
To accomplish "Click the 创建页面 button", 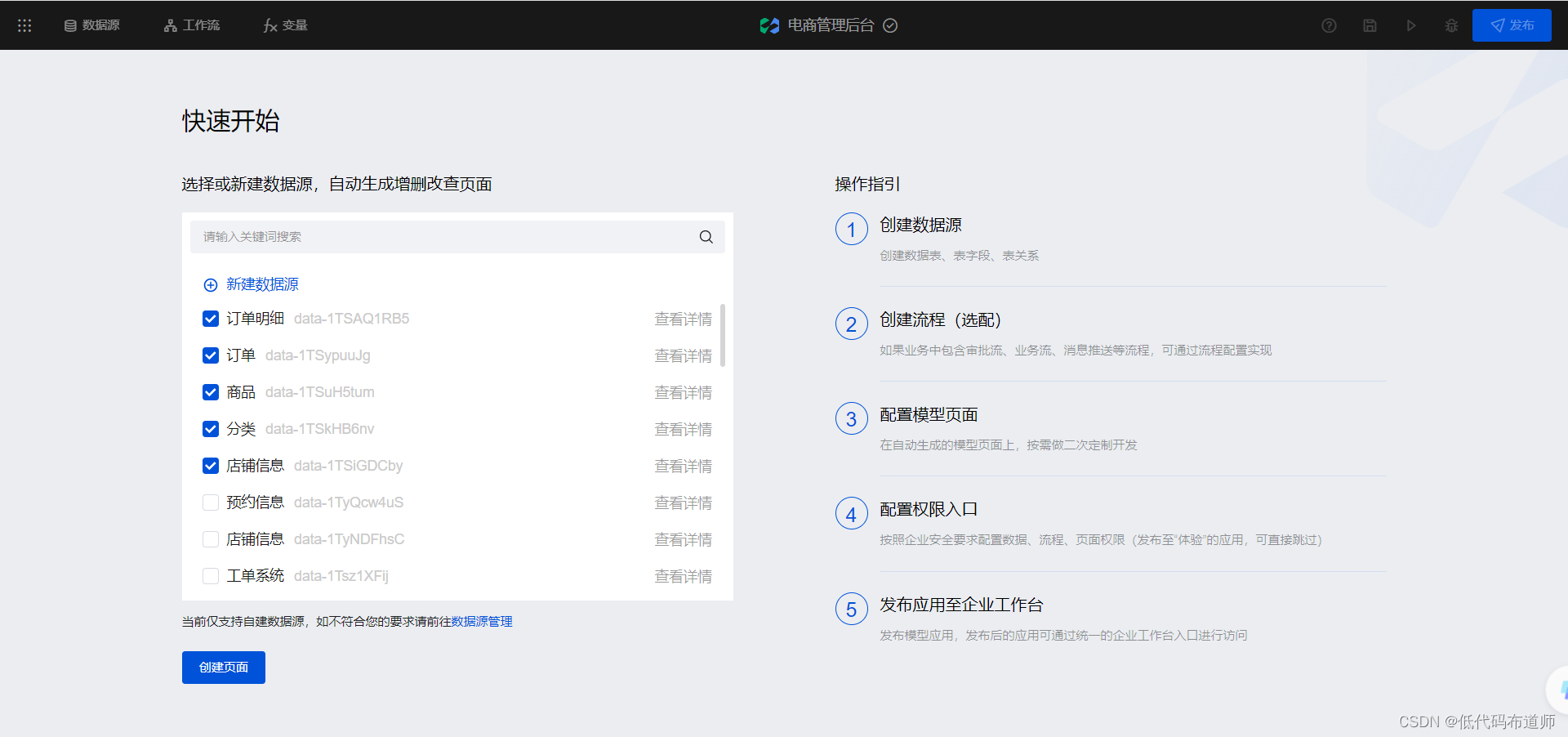I will coord(224,668).
